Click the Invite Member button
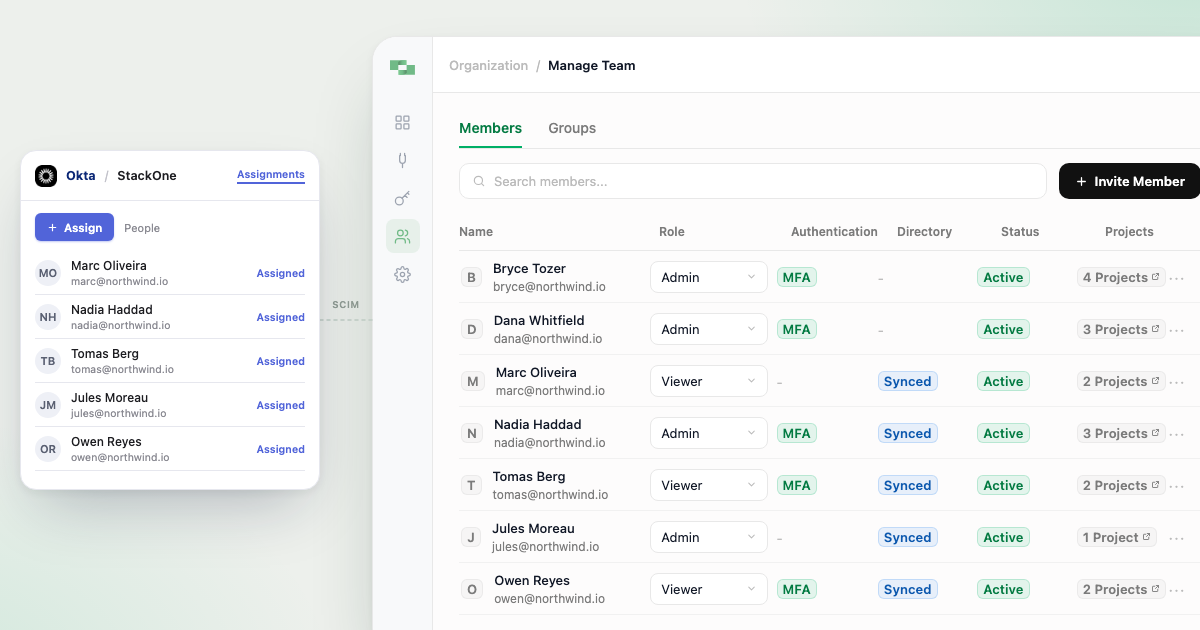1200x630 pixels. [1130, 181]
